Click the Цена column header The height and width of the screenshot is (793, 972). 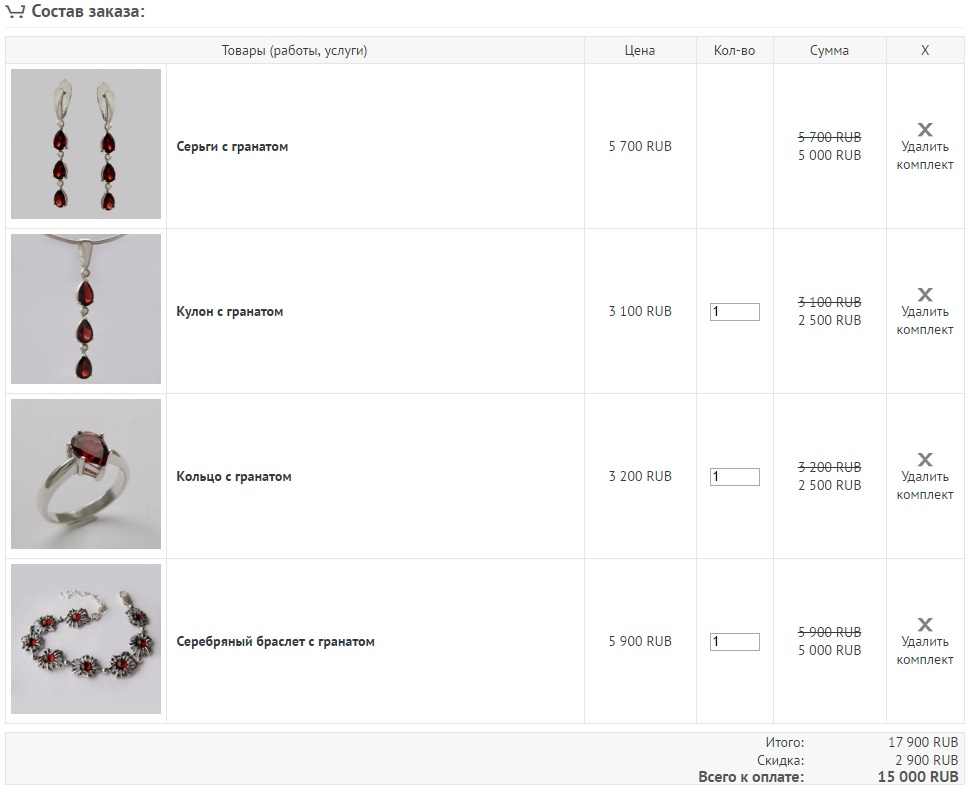tap(640, 51)
